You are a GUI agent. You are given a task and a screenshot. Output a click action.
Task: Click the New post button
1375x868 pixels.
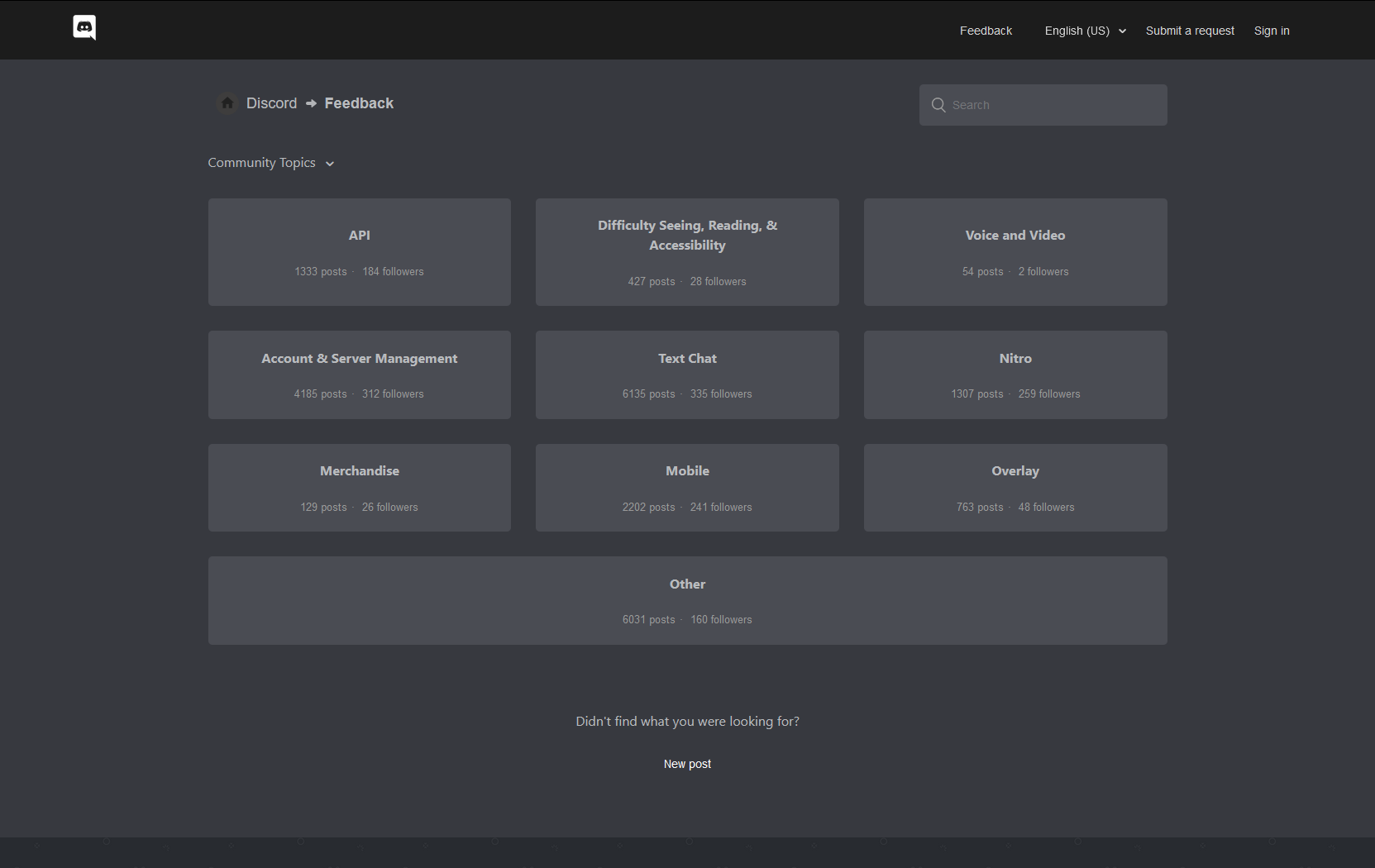(x=687, y=764)
